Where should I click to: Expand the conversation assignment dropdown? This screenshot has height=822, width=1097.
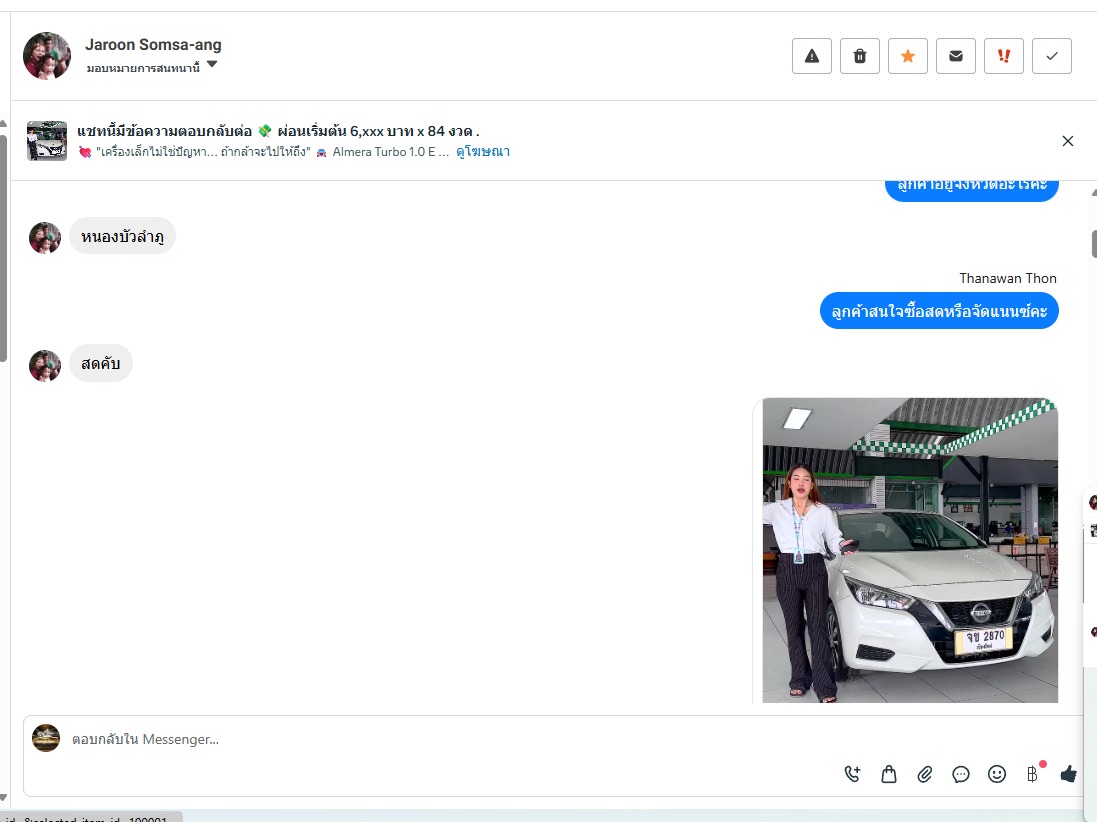pyautogui.click(x=152, y=67)
